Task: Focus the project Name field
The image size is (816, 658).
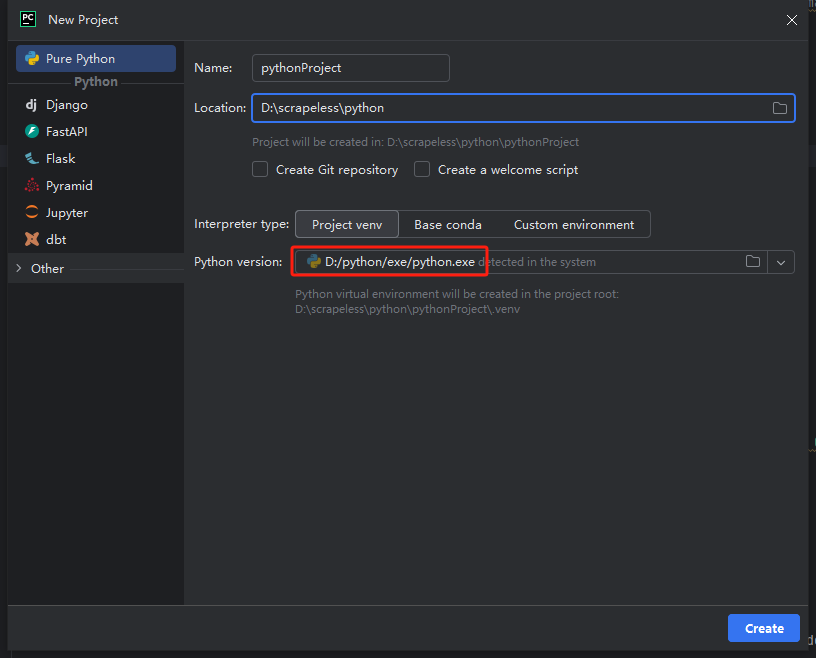Action: 351,68
